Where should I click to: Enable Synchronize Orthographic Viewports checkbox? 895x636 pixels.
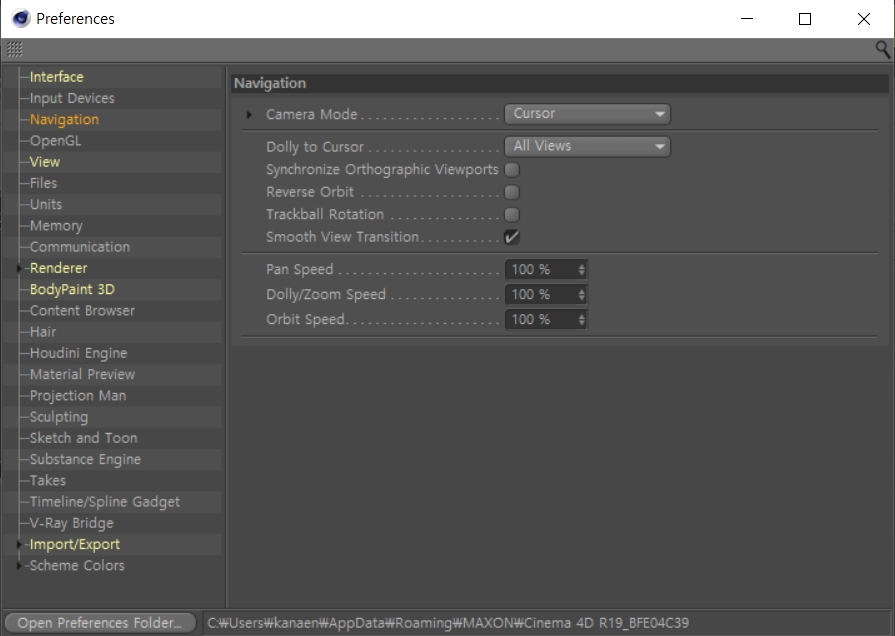pyautogui.click(x=512, y=170)
